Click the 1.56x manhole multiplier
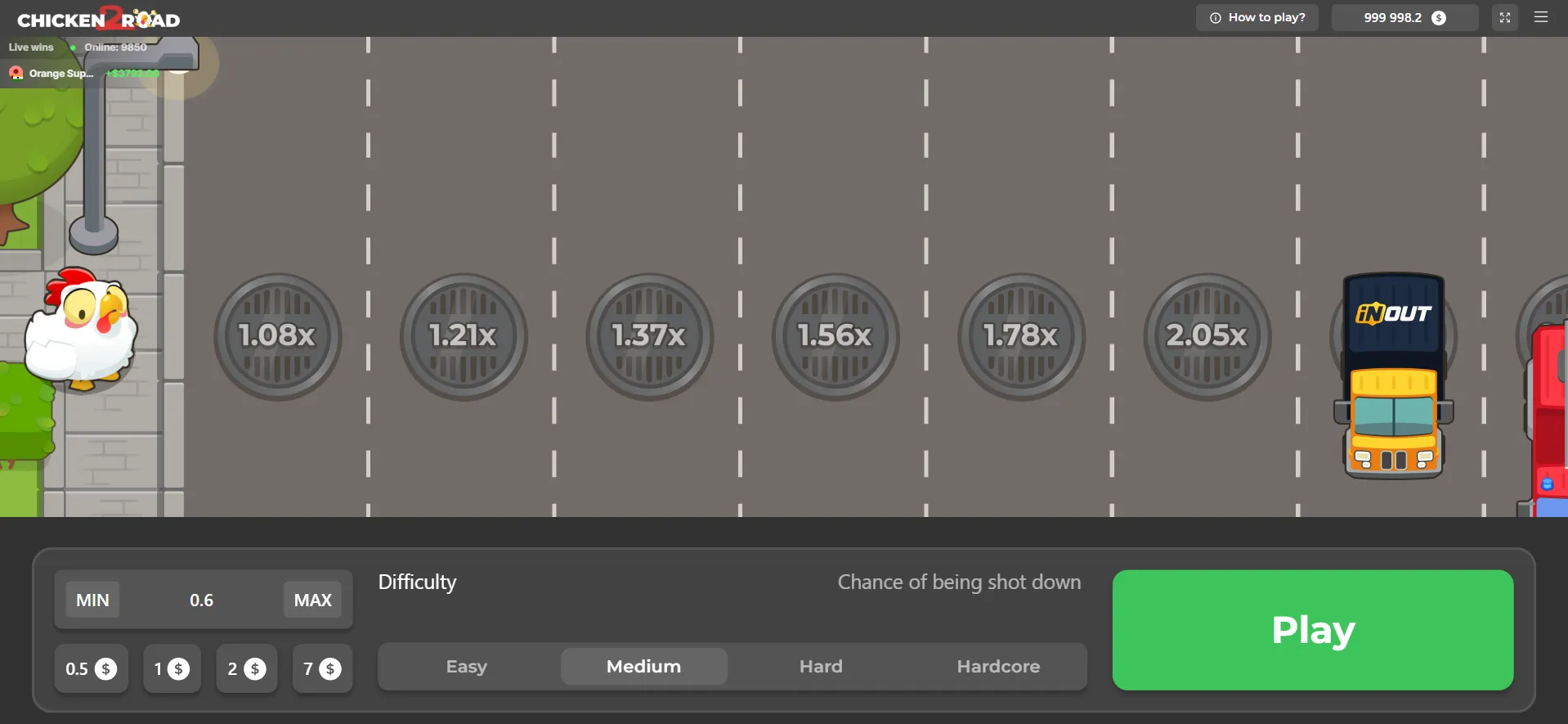Image resolution: width=1568 pixels, height=724 pixels. tap(835, 336)
